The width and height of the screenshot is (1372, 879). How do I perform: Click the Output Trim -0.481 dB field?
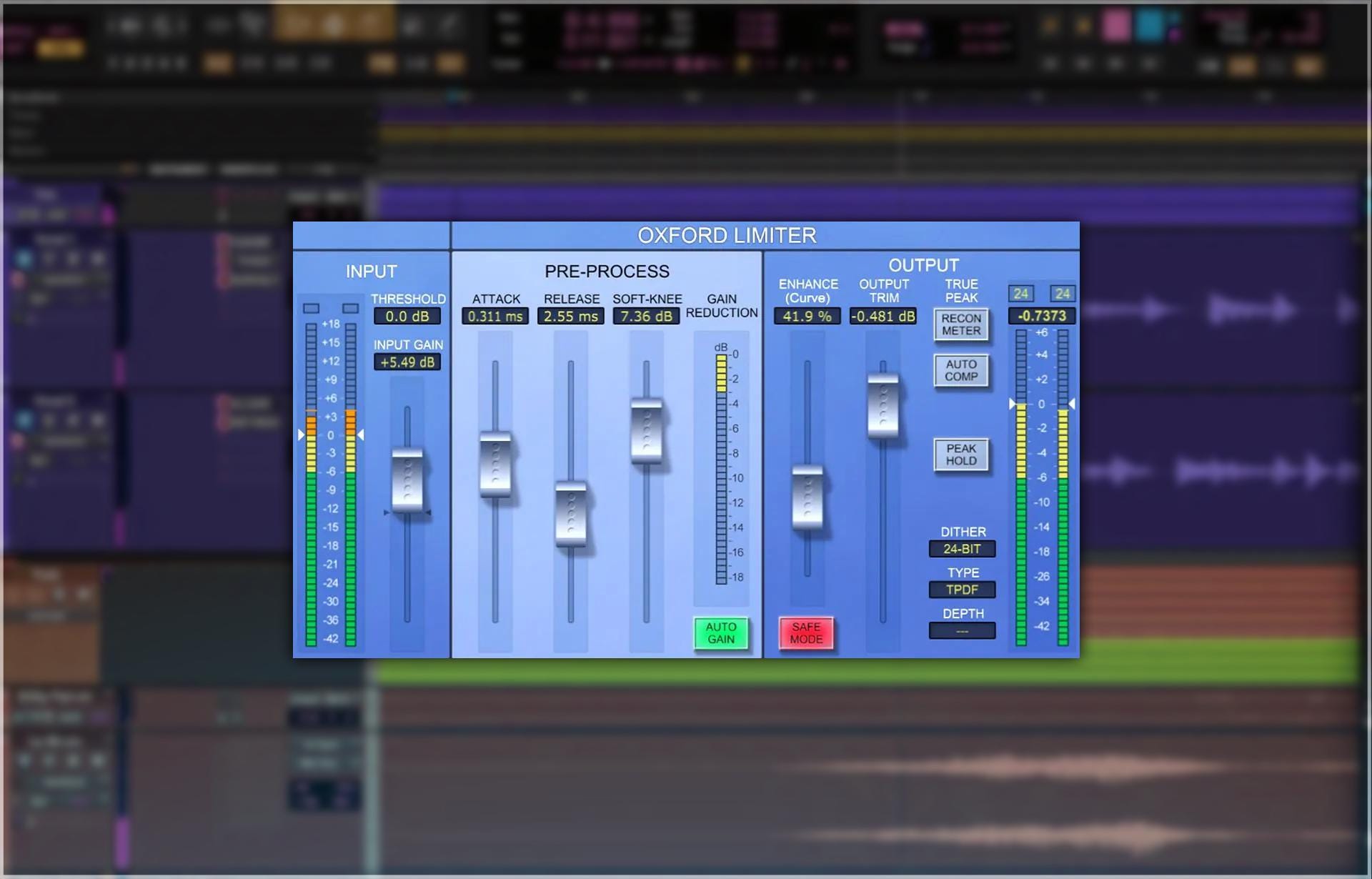point(883,316)
